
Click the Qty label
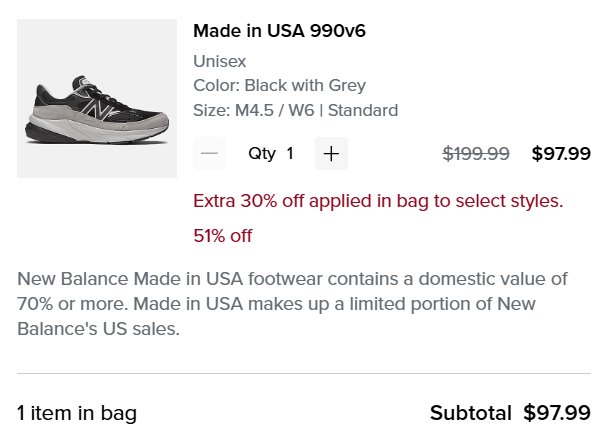(262, 154)
